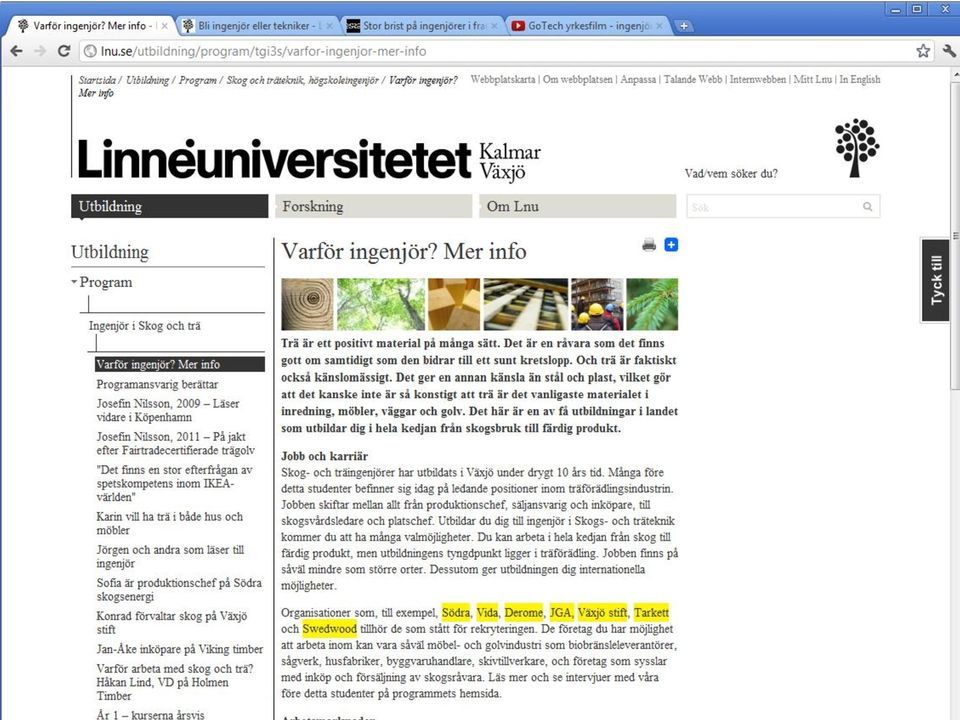This screenshot has height=720, width=960.
Task: Open 'Jörgen och andra' sidebar link
Action: pyautogui.click(x=170, y=556)
